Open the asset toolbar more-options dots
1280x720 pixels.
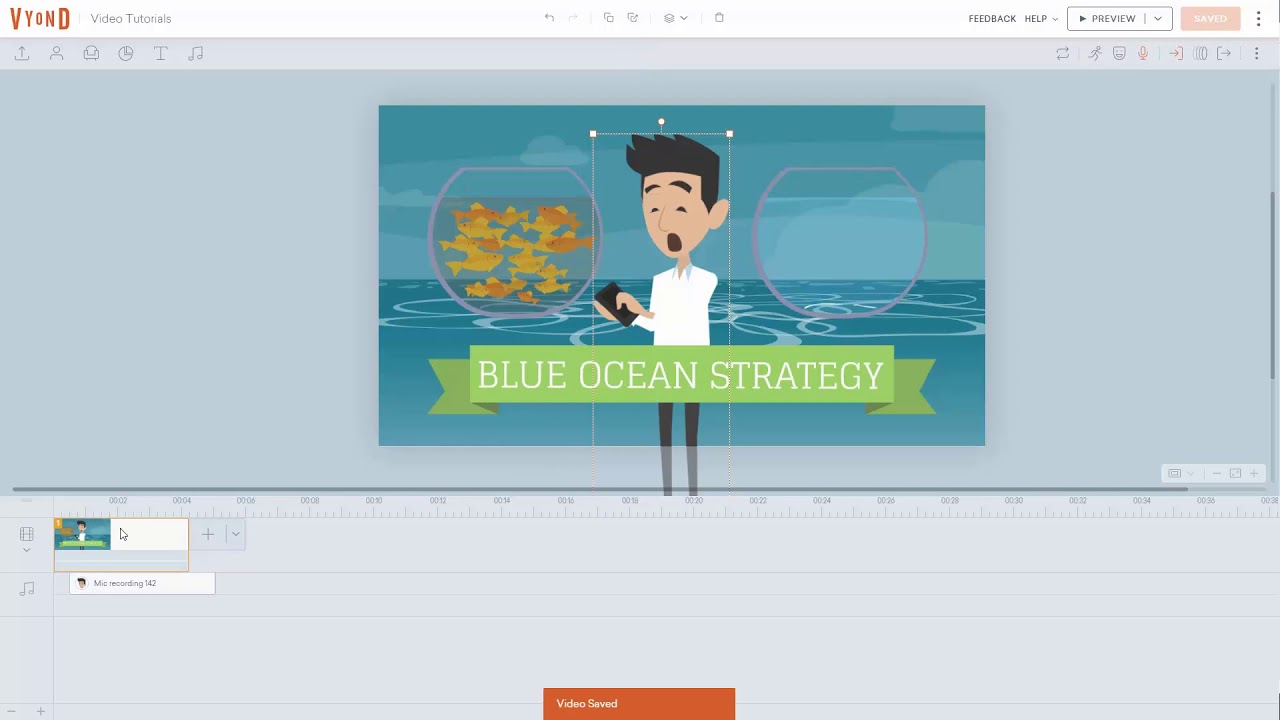[x=1257, y=54]
